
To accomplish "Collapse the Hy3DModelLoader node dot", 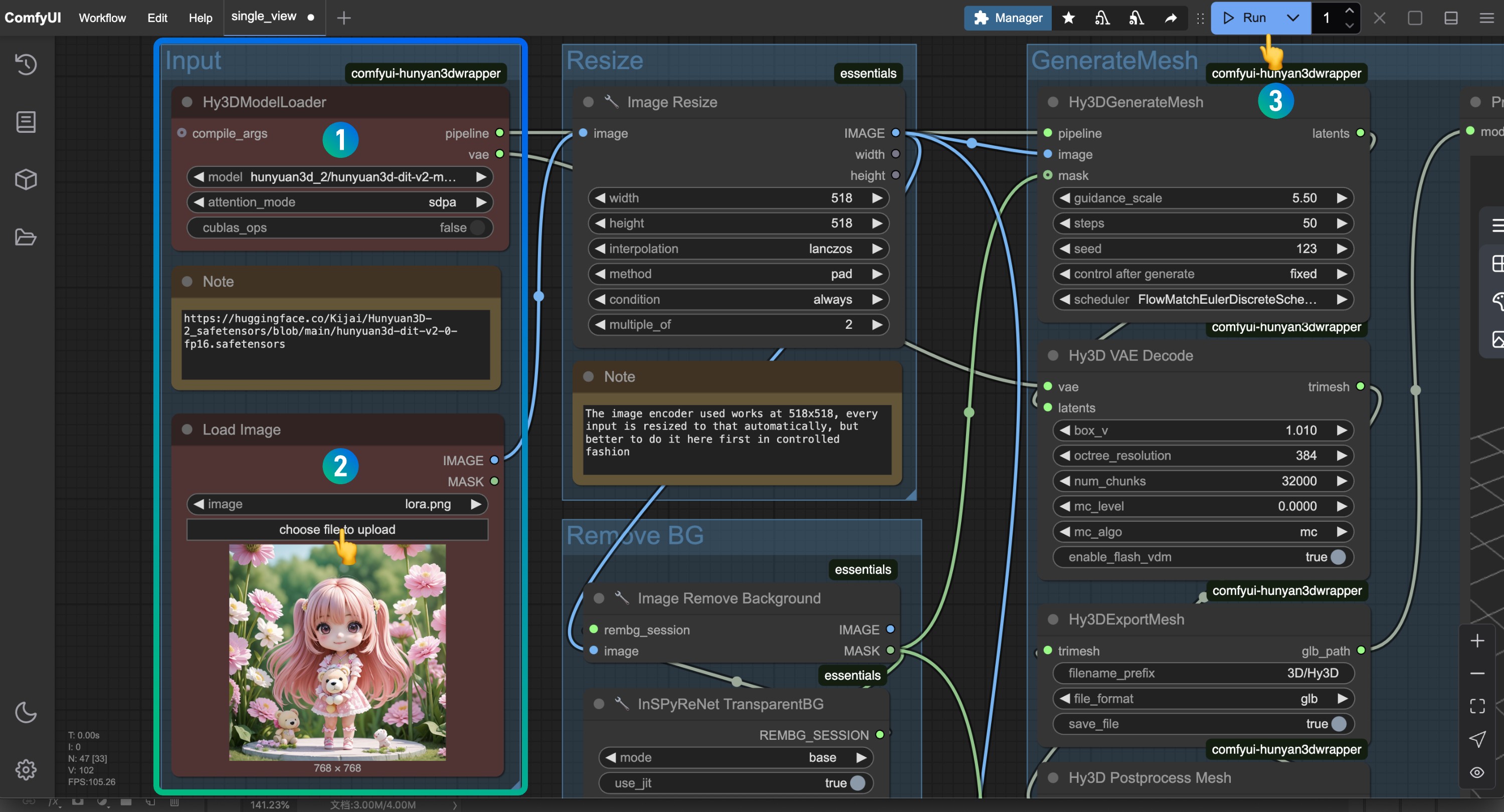I will (x=187, y=102).
